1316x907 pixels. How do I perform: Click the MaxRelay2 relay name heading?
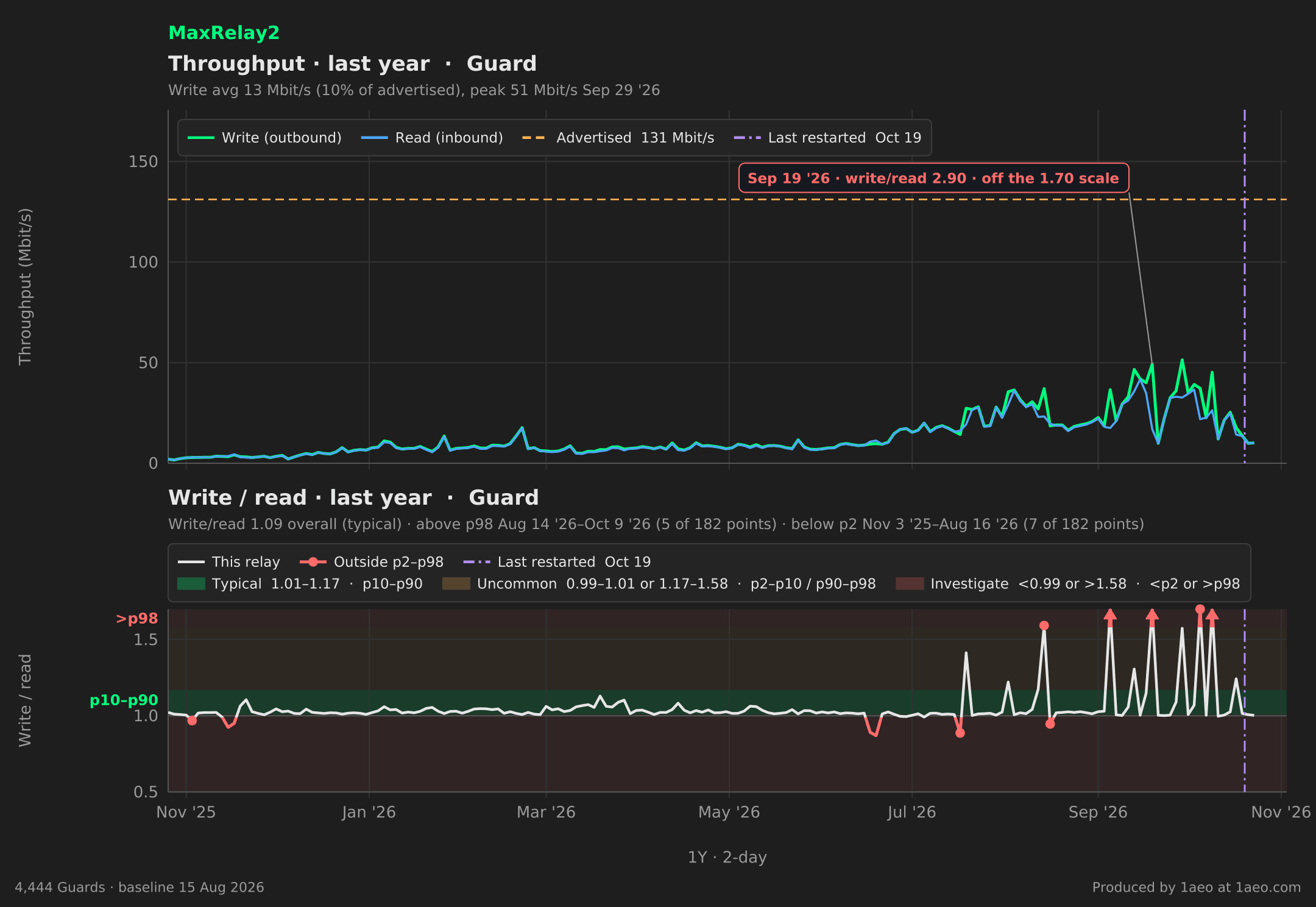click(224, 33)
